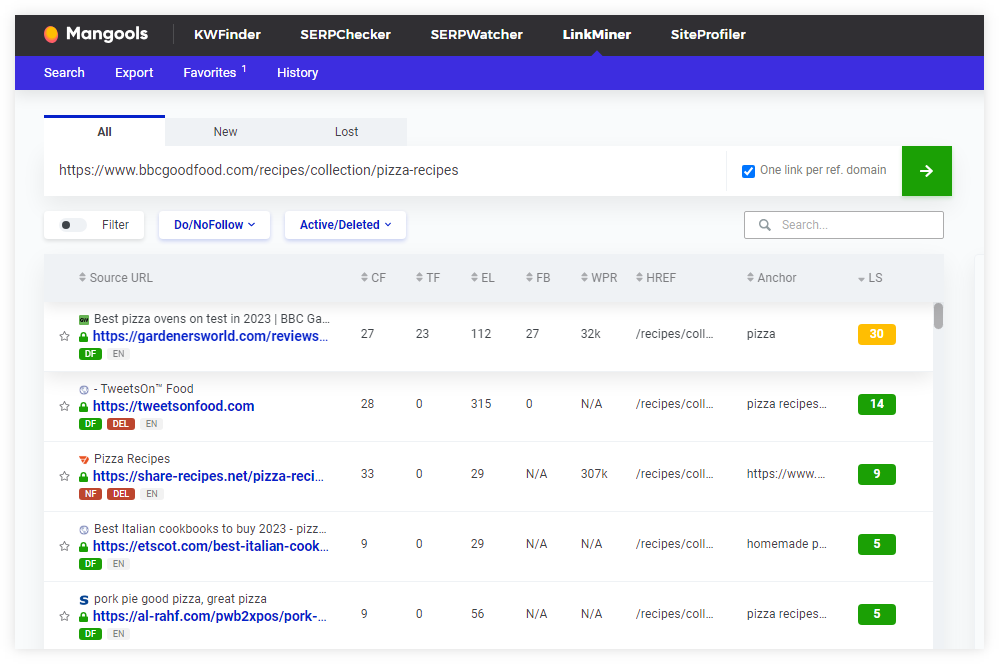Viewport: 999px width, 664px height.
Task: Open the History menu item
Action: coord(297,72)
